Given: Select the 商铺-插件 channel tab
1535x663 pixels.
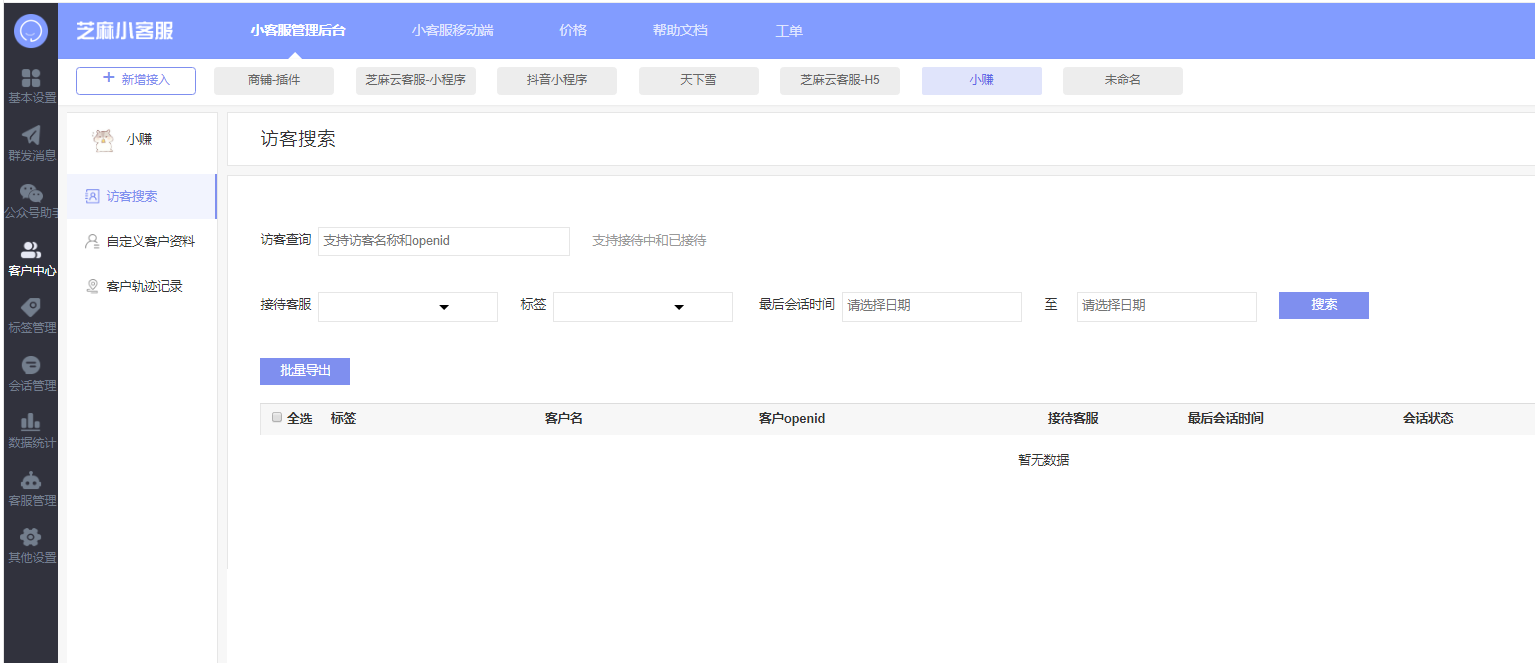Looking at the screenshot, I should (274, 81).
